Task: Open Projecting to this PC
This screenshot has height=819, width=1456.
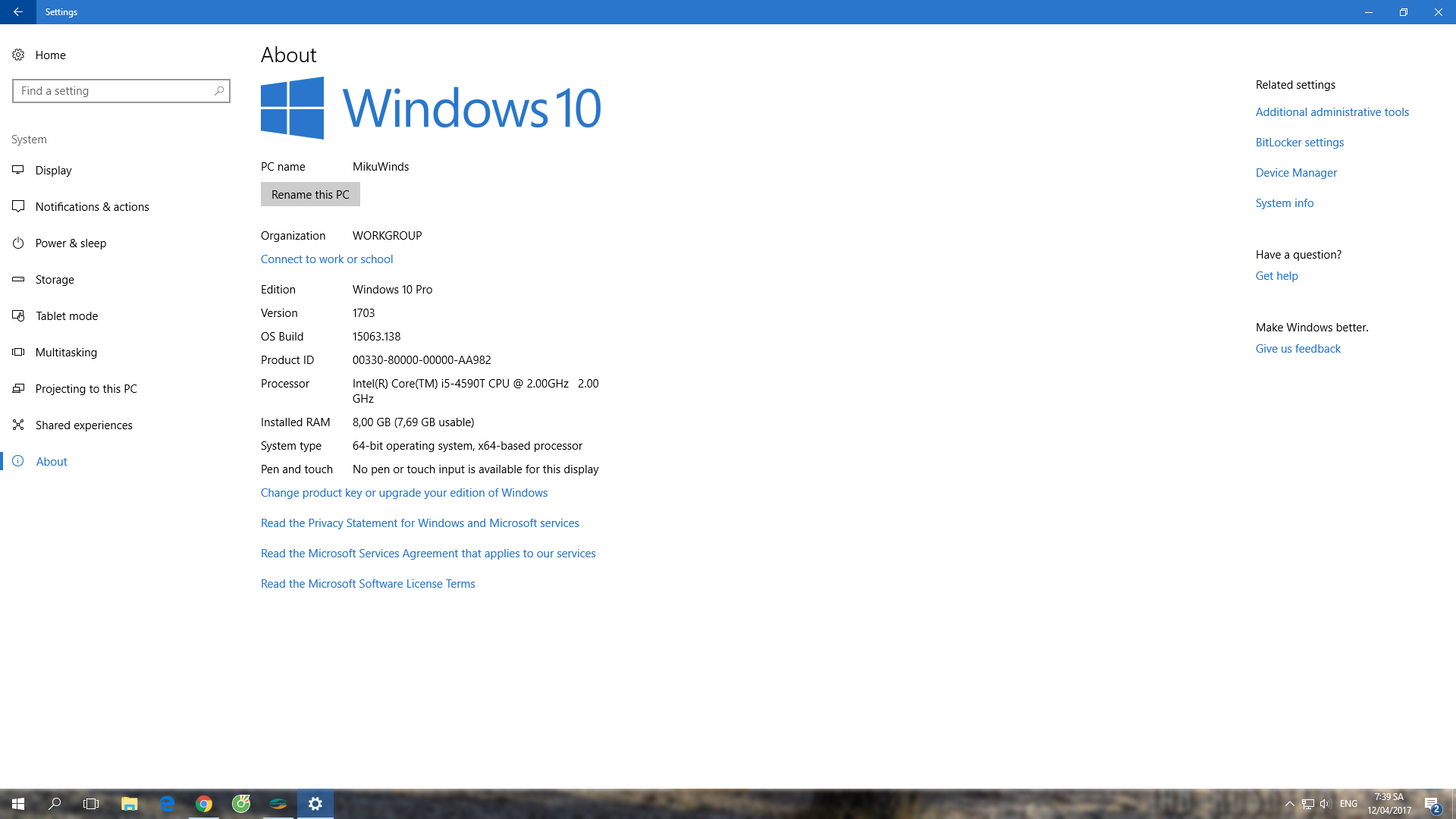Action: click(121, 388)
